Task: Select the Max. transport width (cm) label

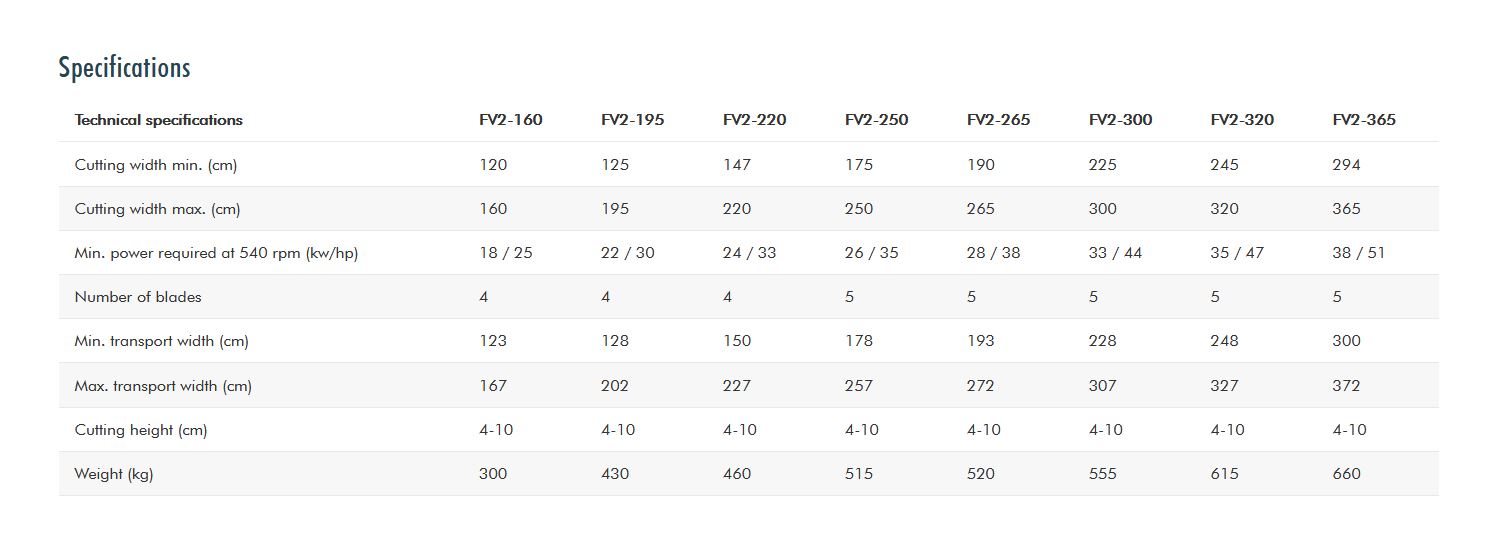Action: tap(163, 386)
